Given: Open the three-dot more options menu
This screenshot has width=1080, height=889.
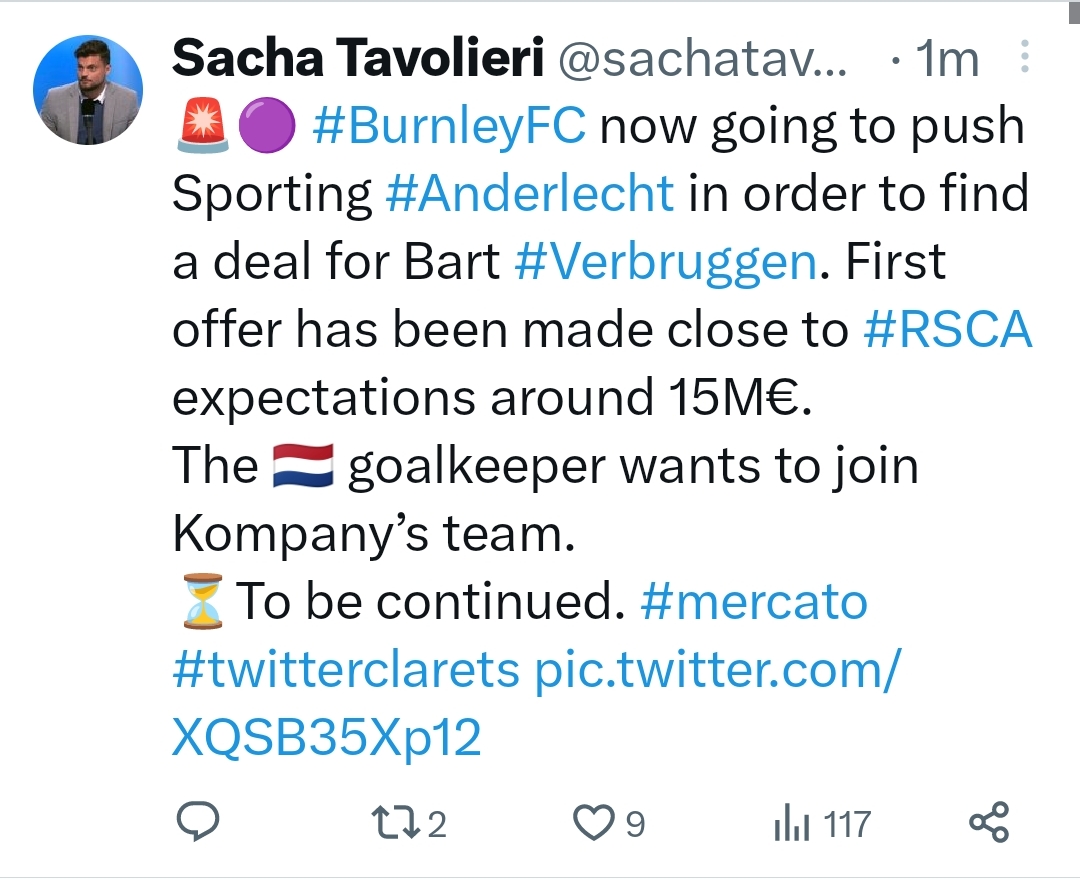Looking at the screenshot, I should pyautogui.click(x=1024, y=58).
